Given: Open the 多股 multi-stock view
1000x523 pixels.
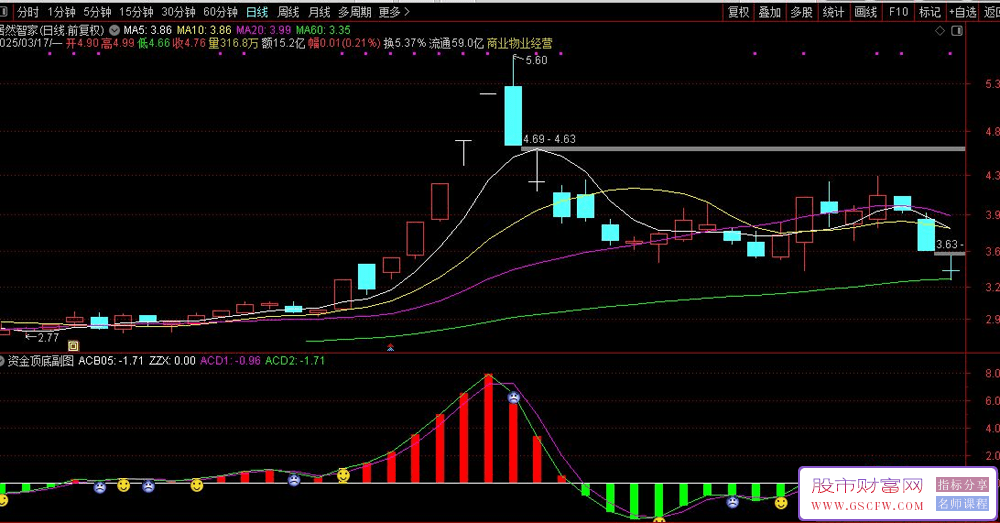Looking at the screenshot, I should pos(801,12).
